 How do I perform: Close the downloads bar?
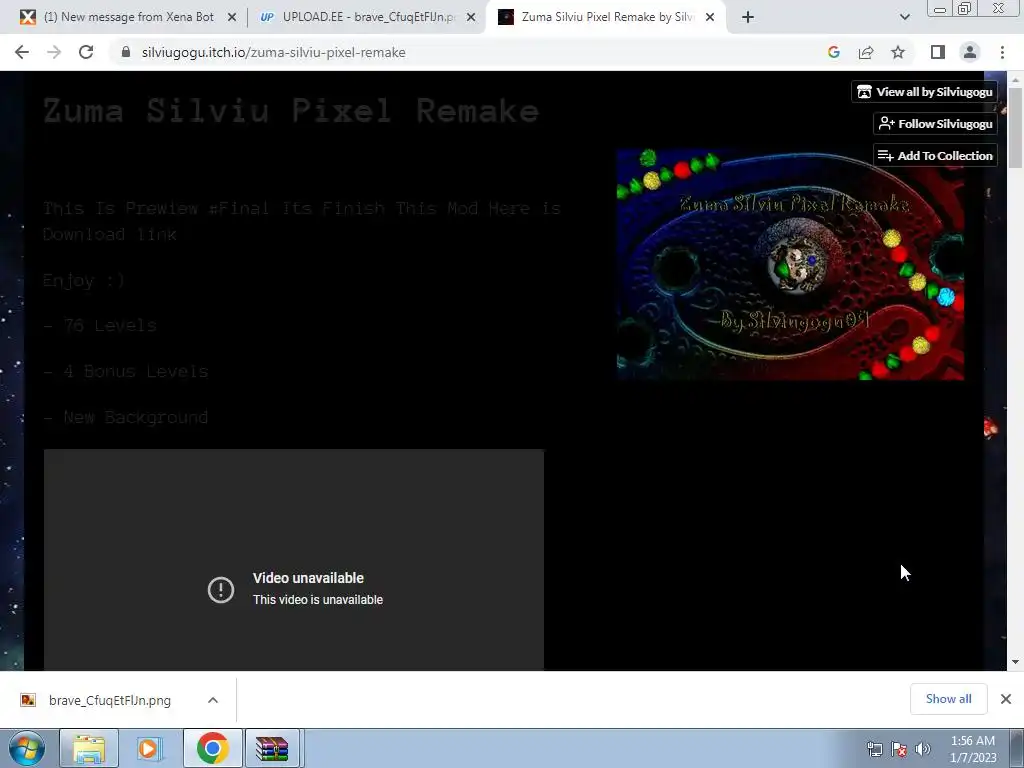1006,699
